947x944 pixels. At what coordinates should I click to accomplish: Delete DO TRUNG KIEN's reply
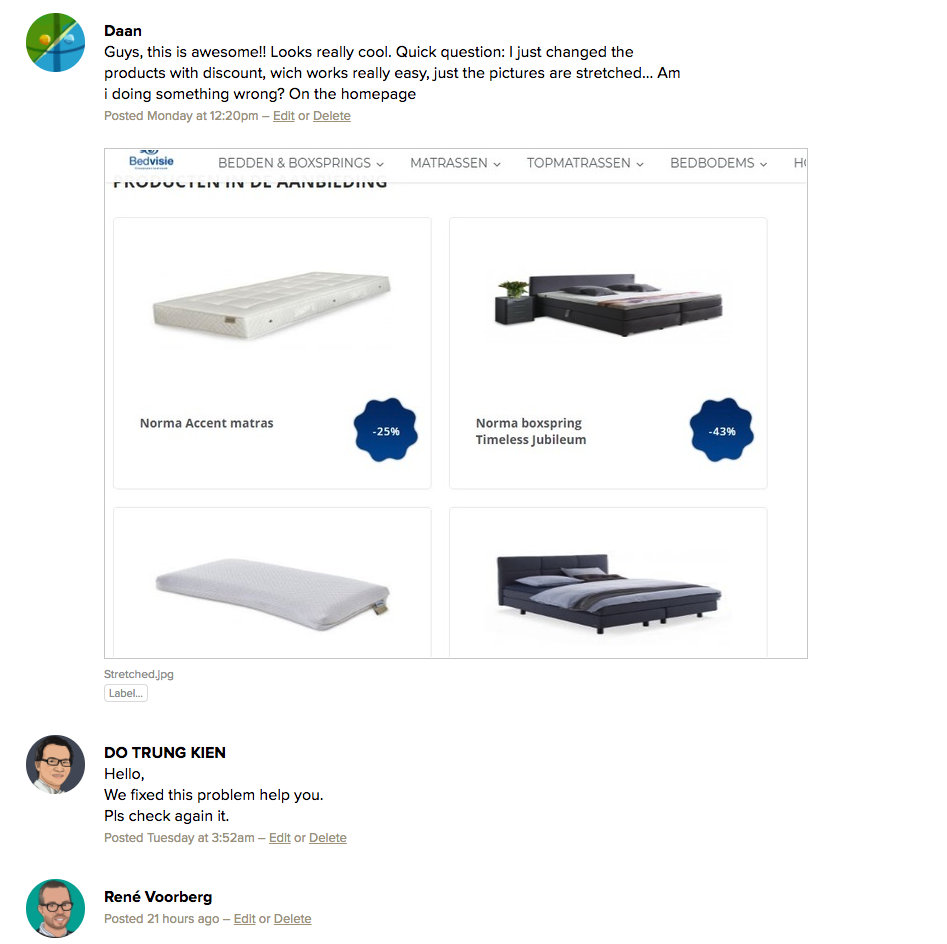328,838
